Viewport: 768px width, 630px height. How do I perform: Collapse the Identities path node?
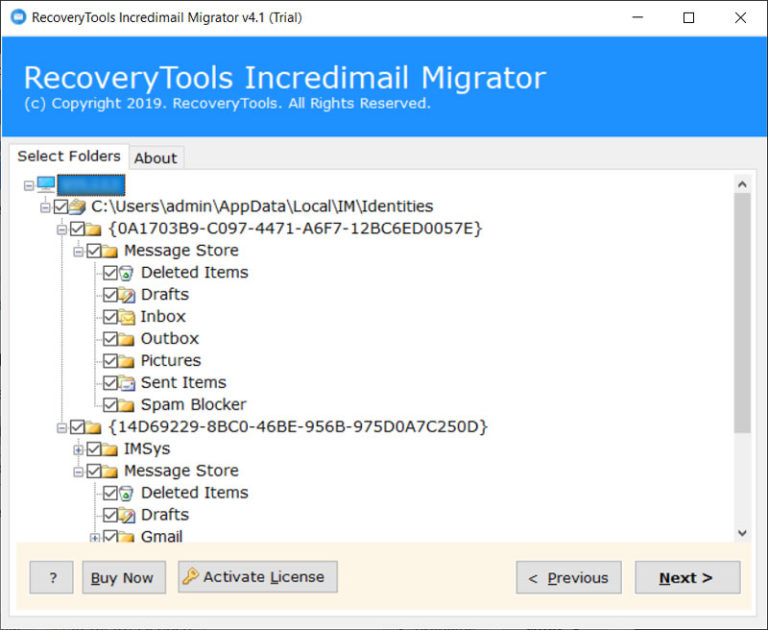[45, 208]
